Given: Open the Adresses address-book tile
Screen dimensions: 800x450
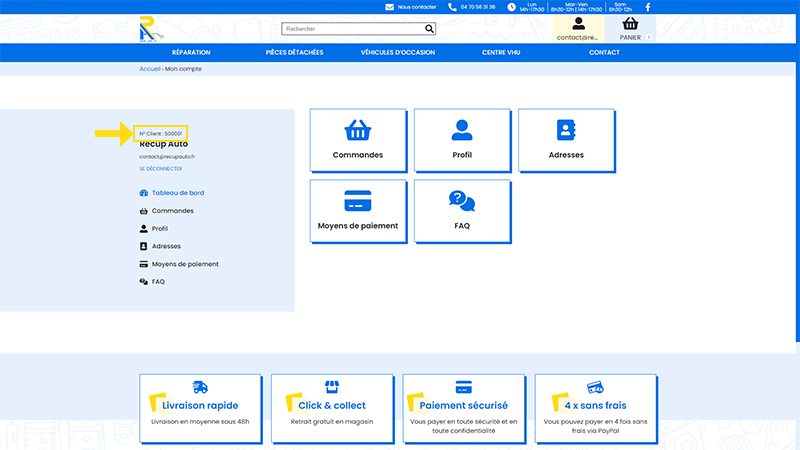Looking at the screenshot, I should (566, 140).
